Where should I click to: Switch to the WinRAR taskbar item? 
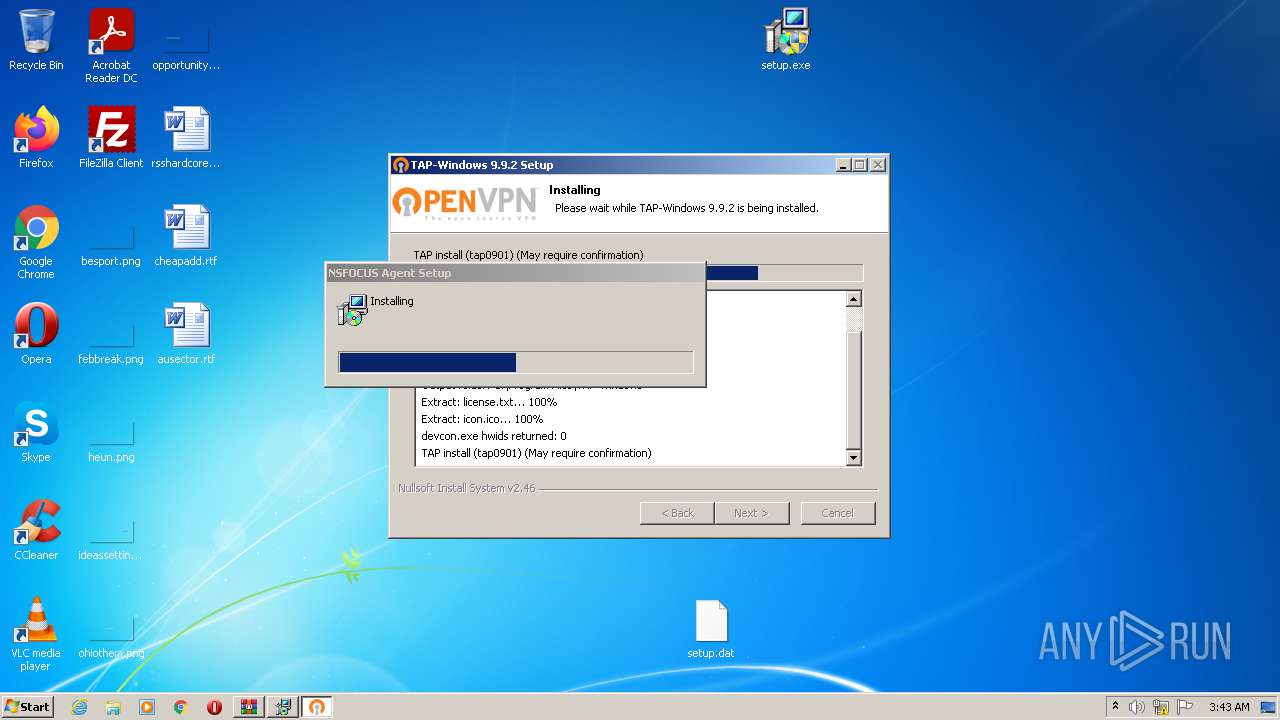(x=248, y=707)
